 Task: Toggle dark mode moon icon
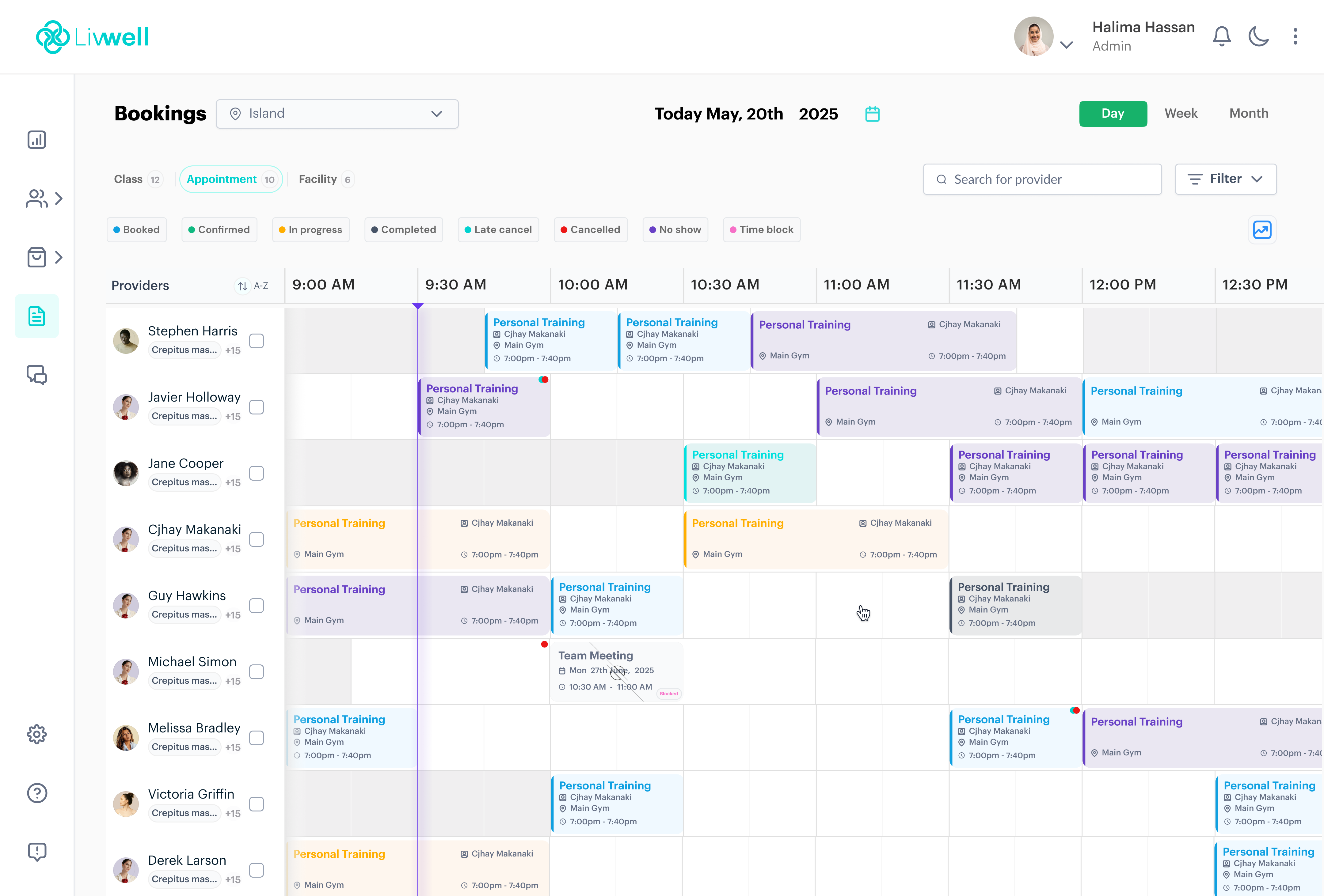1258,36
